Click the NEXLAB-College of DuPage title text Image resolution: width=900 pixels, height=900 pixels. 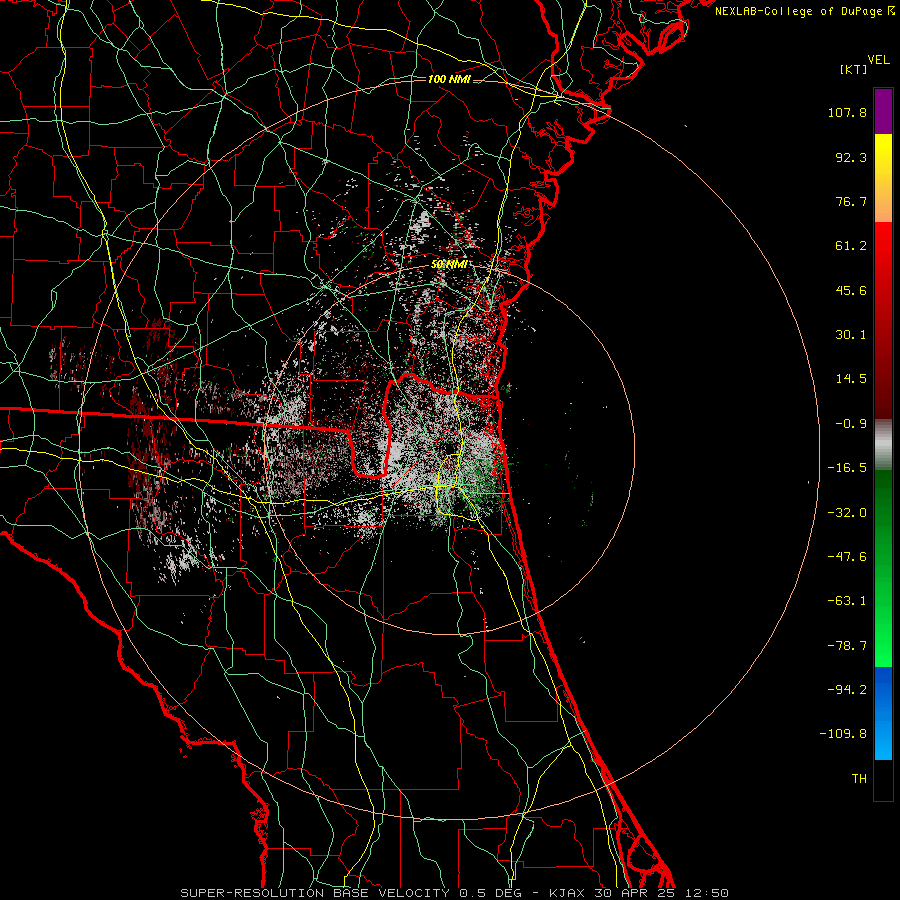tap(798, 11)
